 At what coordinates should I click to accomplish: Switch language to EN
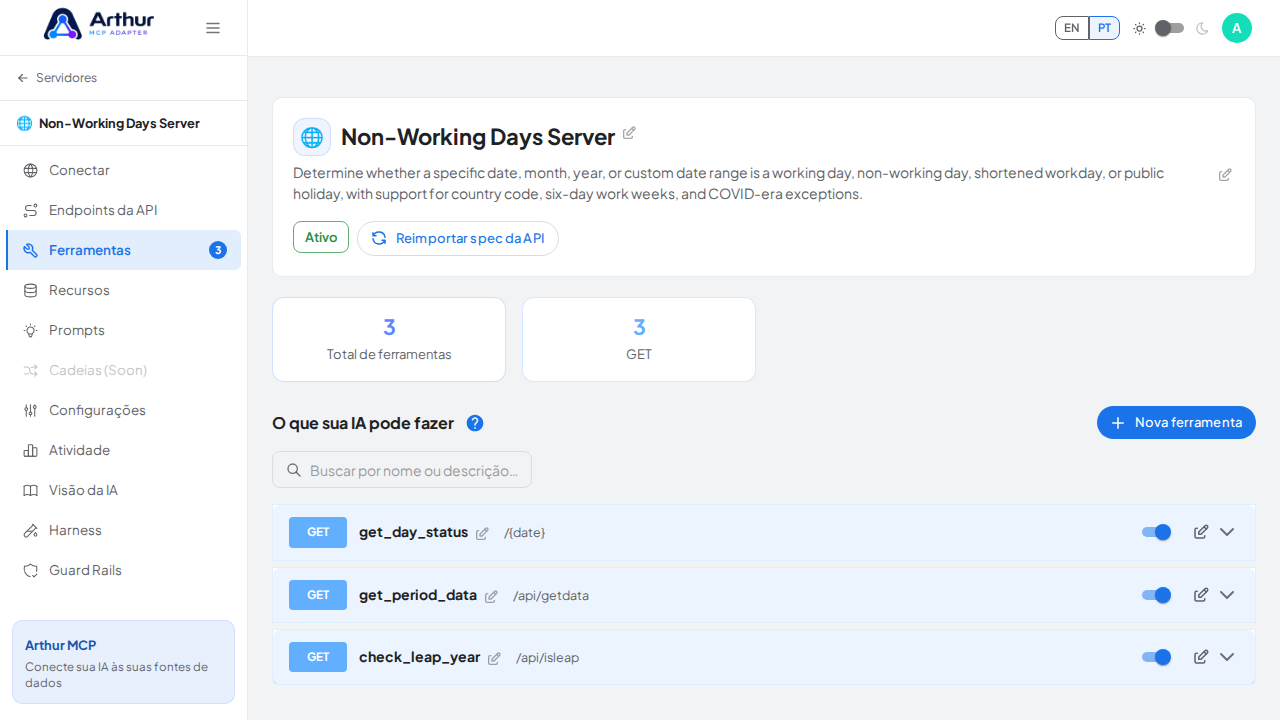point(1071,28)
